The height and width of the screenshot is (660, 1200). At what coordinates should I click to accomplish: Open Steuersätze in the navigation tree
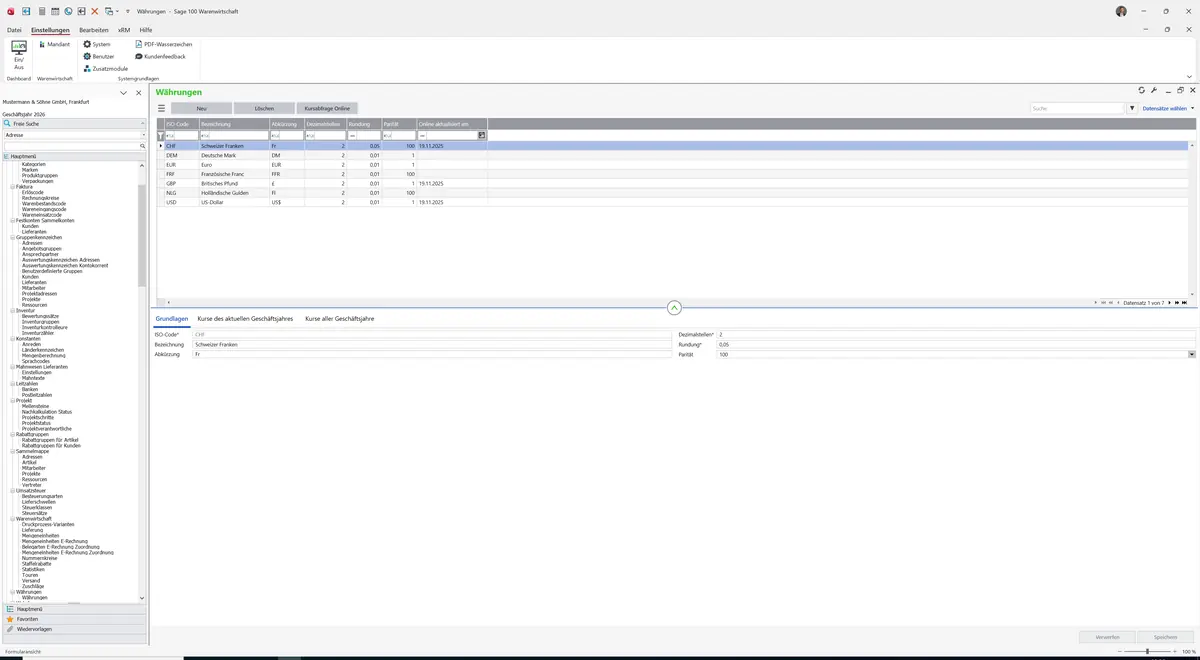coord(35,513)
